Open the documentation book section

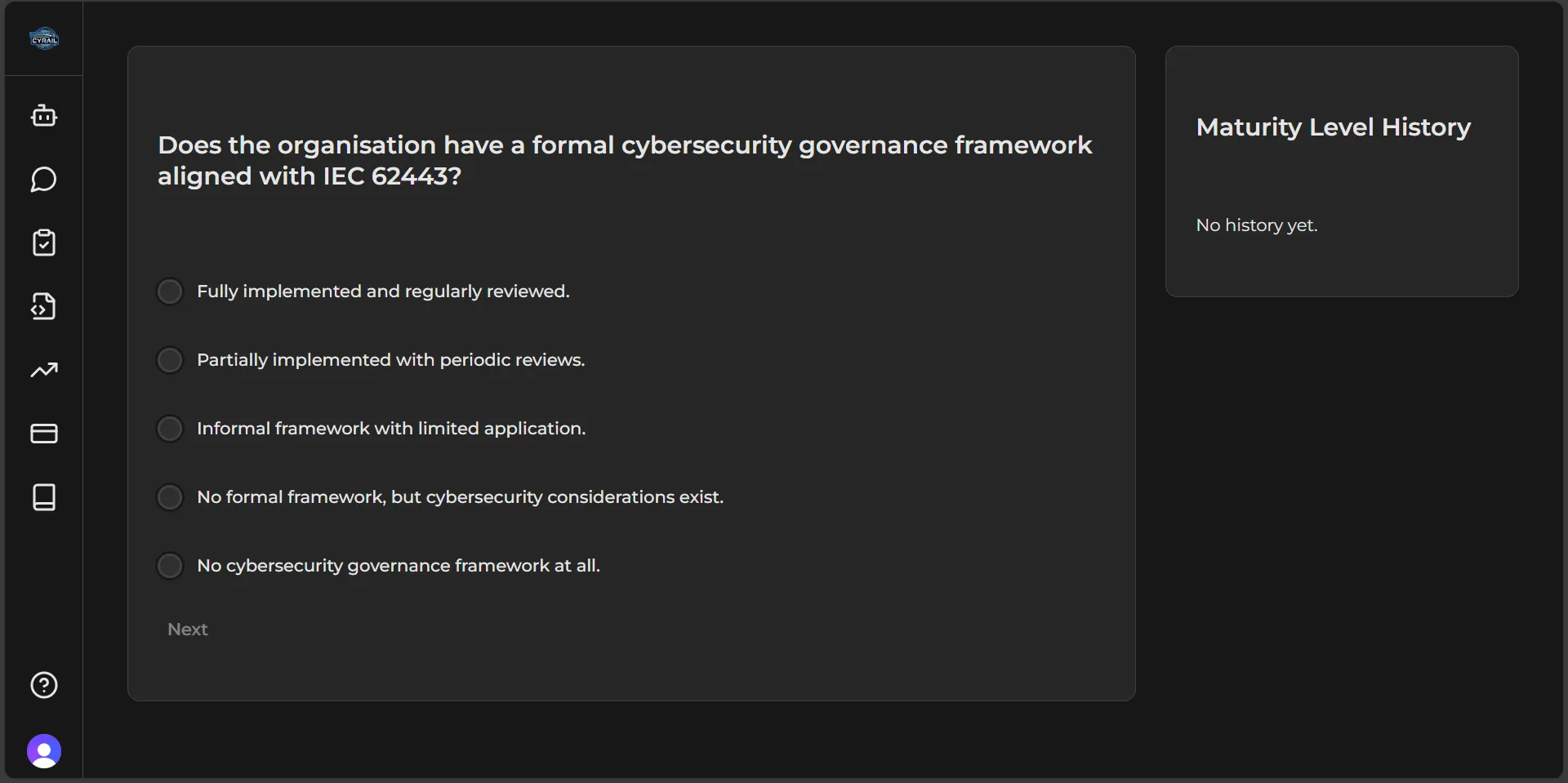pos(43,497)
